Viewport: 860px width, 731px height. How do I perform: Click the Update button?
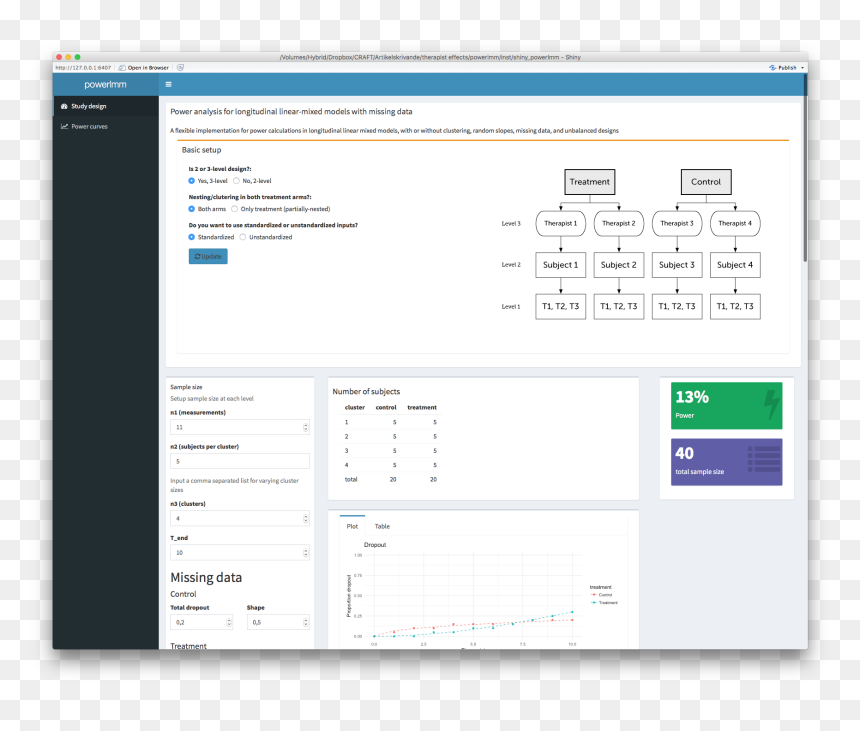tap(208, 257)
